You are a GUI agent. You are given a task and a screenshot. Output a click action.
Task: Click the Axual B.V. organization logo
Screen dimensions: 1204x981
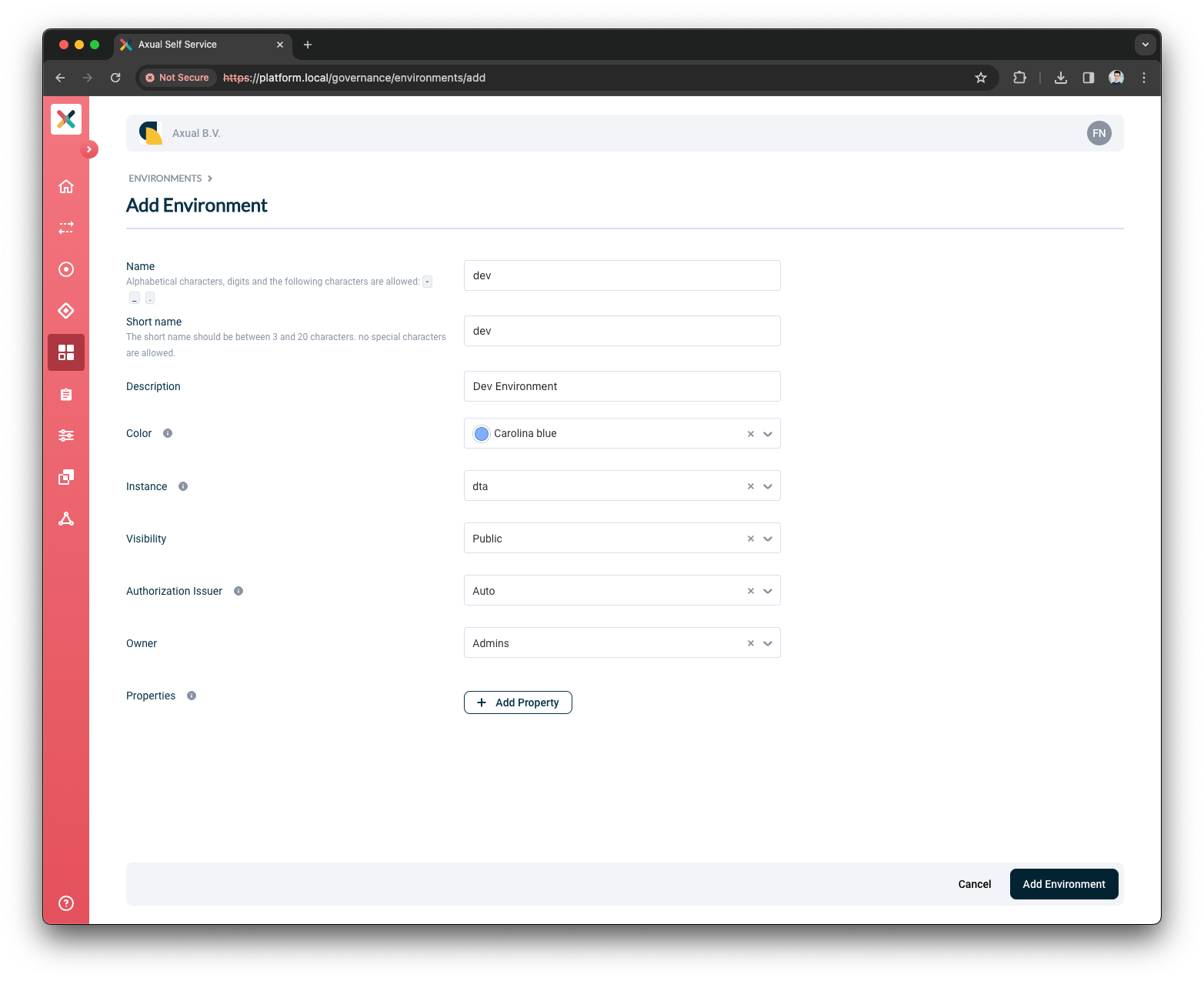tap(151, 133)
